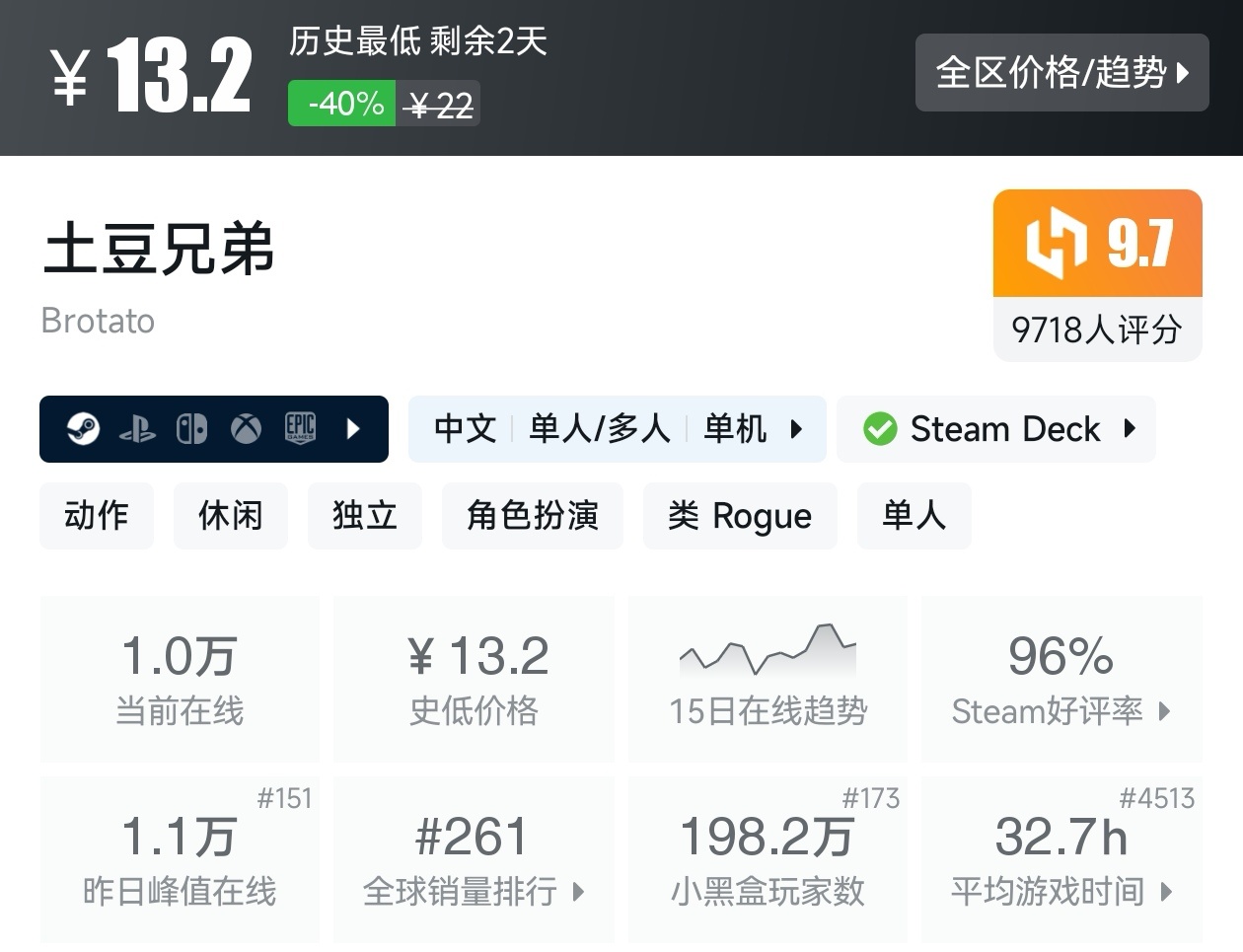Open 小黑盒玩家数 198.2万 card
1243x952 pixels.
(x=768, y=859)
